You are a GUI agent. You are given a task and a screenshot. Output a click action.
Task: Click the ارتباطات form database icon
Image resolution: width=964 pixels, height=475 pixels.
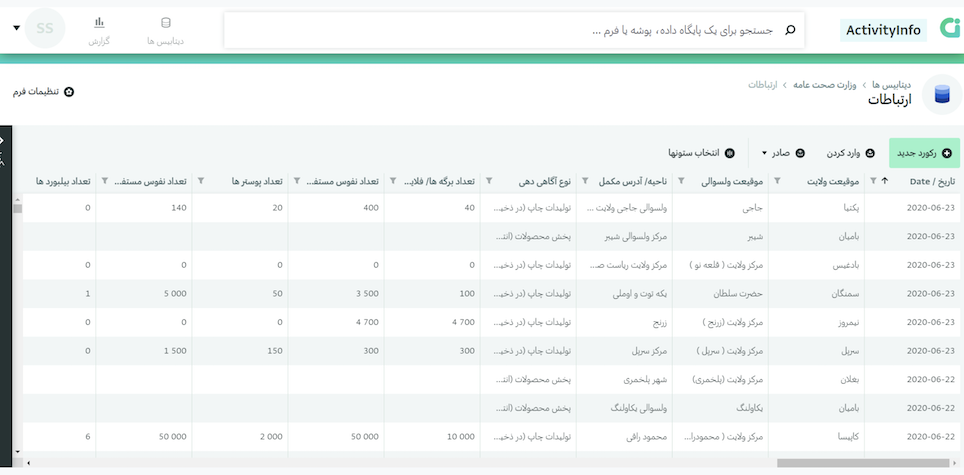[x=942, y=95]
